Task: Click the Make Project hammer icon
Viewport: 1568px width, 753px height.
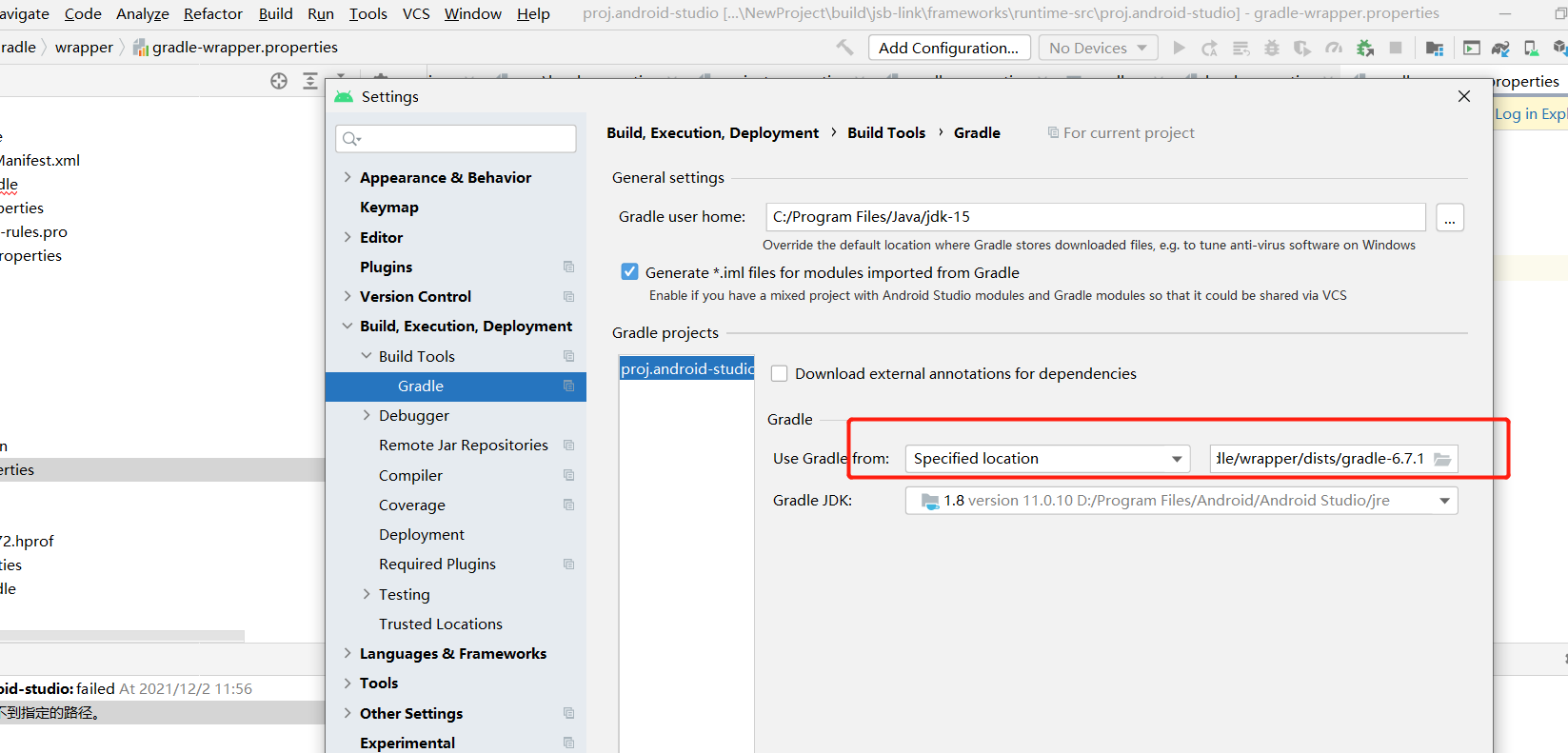Action: pyautogui.click(x=844, y=48)
